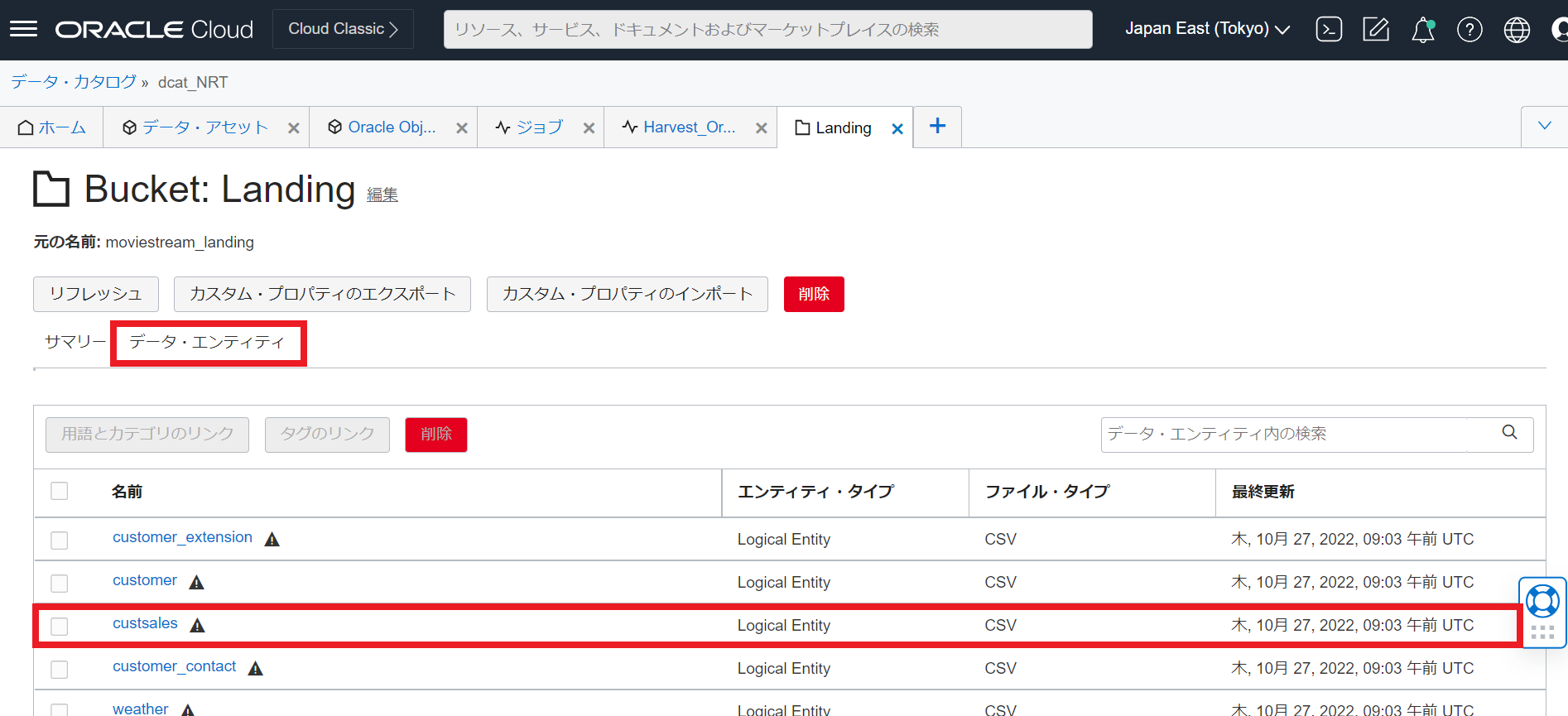Open the floating lifebuoy support icon
This screenshot has width=1568, height=716.
1542,602
